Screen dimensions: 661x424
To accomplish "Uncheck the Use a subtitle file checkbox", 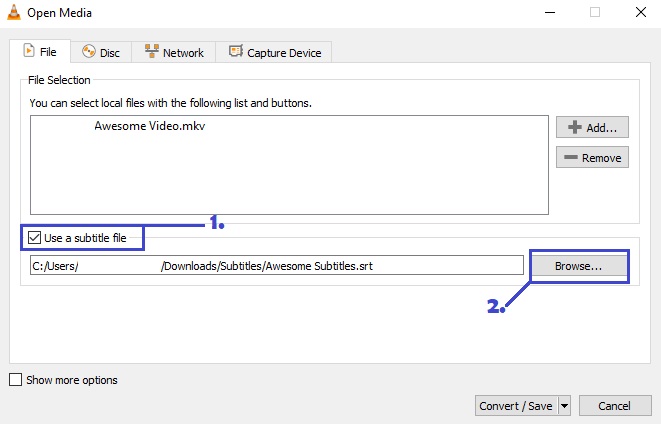I will (x=34, y=238).
